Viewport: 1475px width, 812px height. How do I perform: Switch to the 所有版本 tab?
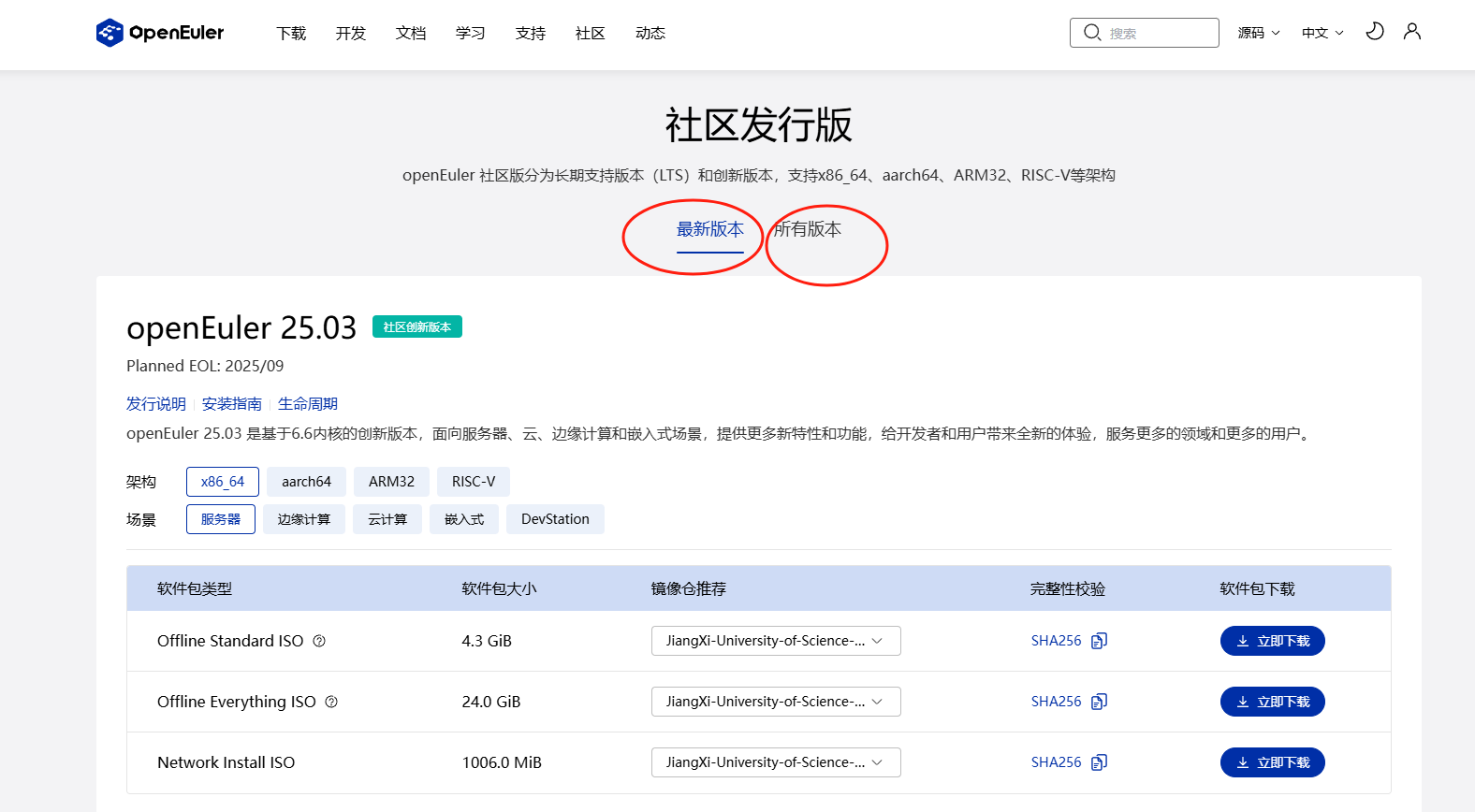click(808, 230)
